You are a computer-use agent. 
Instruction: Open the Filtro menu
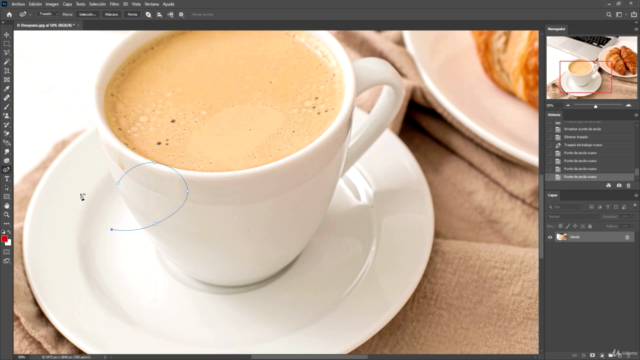click(114, 4)
